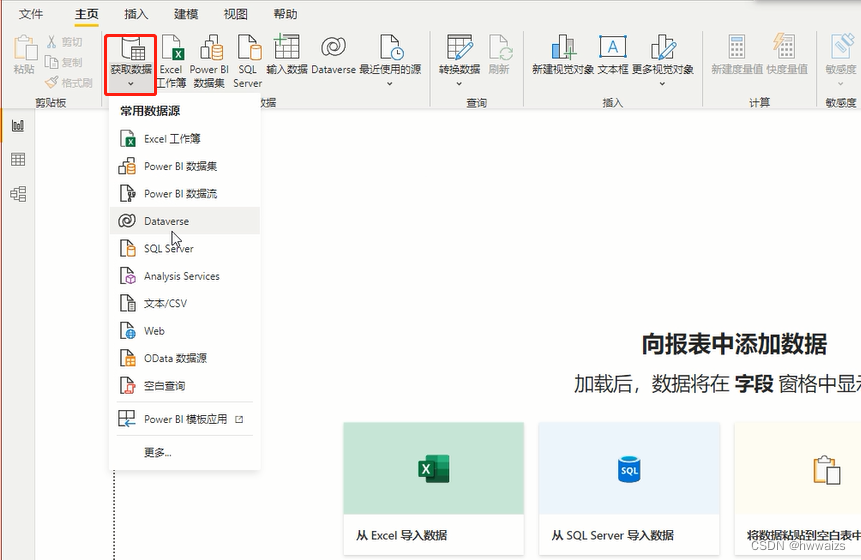Screen dimensions: 861x560
Task: Click the Power BI 数据集 ribbon icon
Action: [x=210, y=48]
